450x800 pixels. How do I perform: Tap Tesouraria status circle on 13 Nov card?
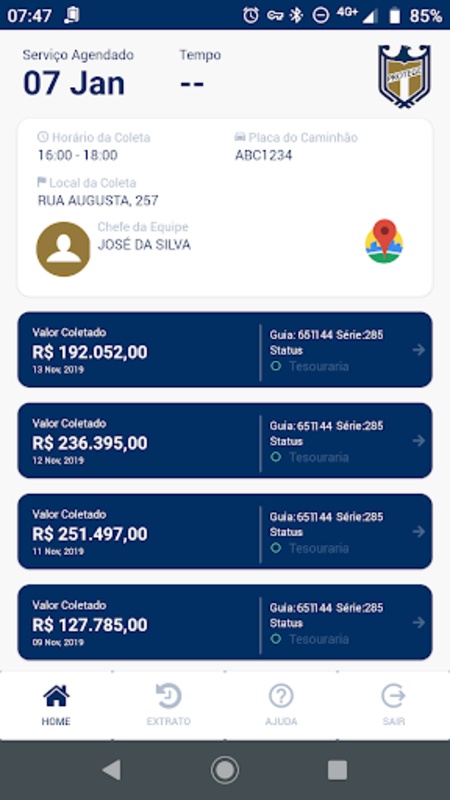pos(276,366)
